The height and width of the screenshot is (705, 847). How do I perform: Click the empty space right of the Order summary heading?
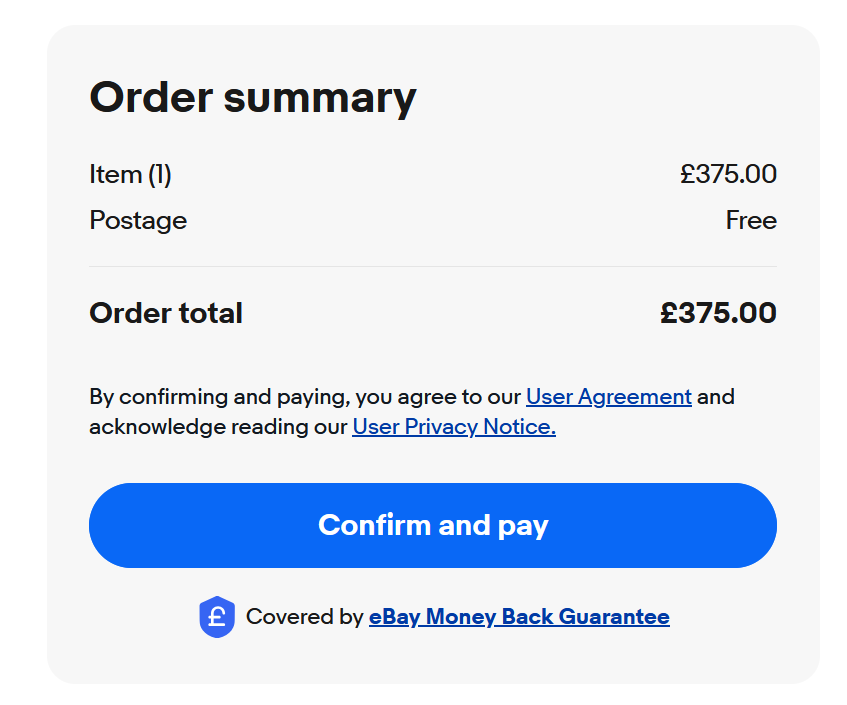600,98
